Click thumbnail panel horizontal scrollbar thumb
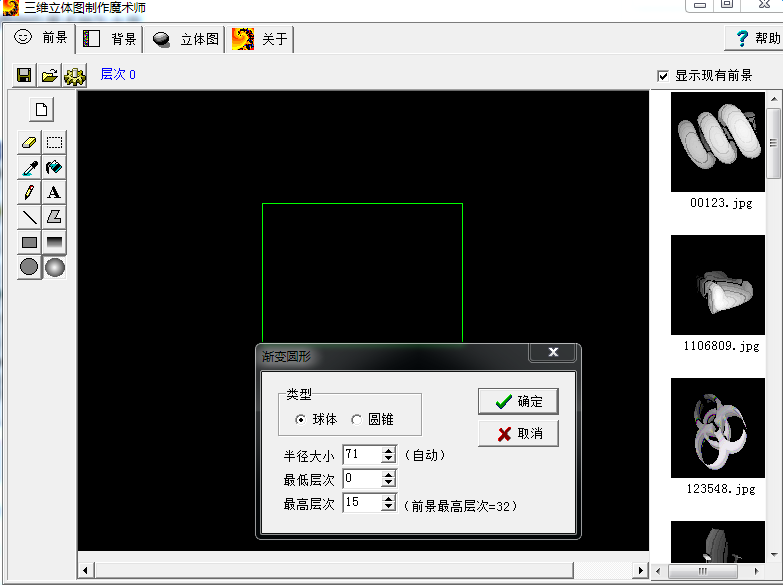 click(x=703, y=571)
